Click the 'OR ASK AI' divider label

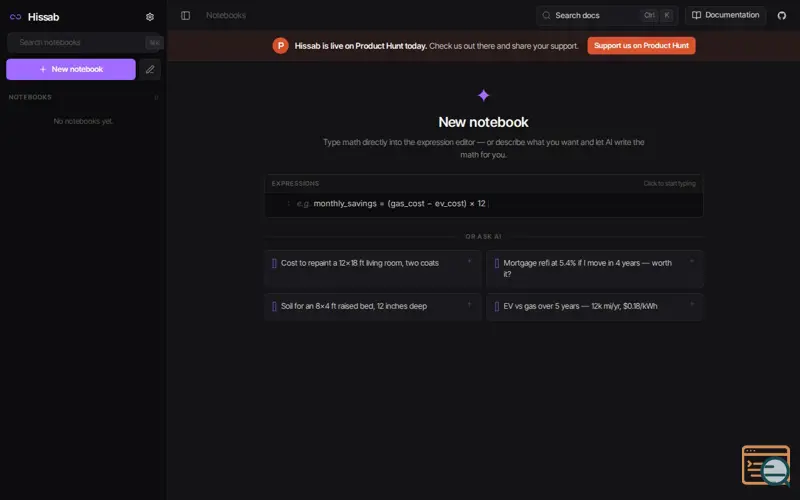click(x=483, y=237)
